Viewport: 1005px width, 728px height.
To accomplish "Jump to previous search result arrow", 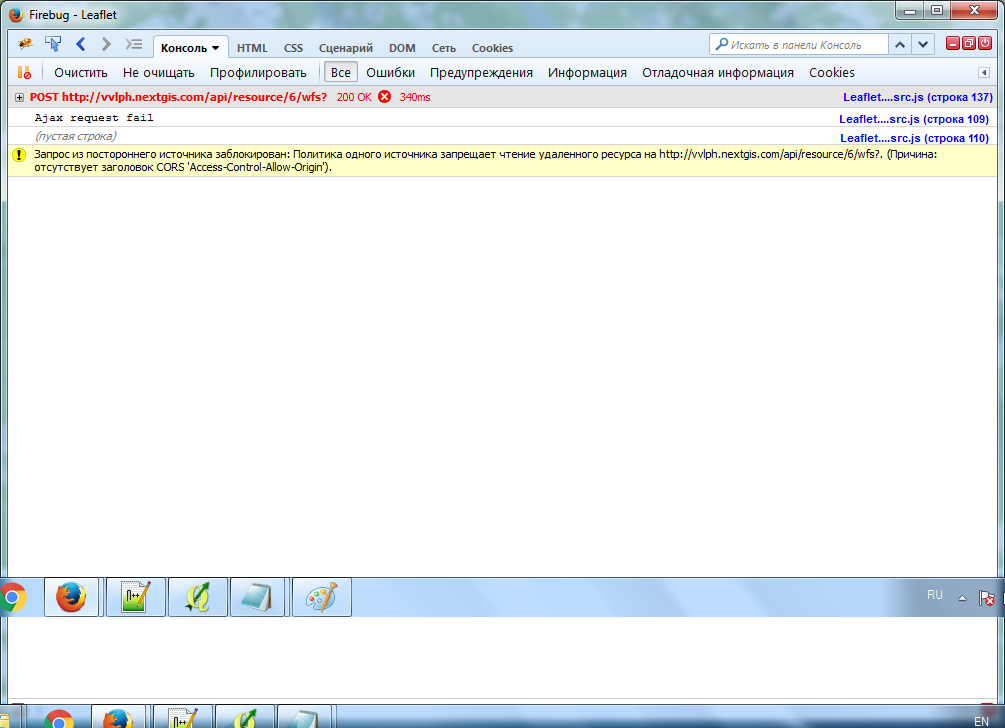I will point(900,45).
